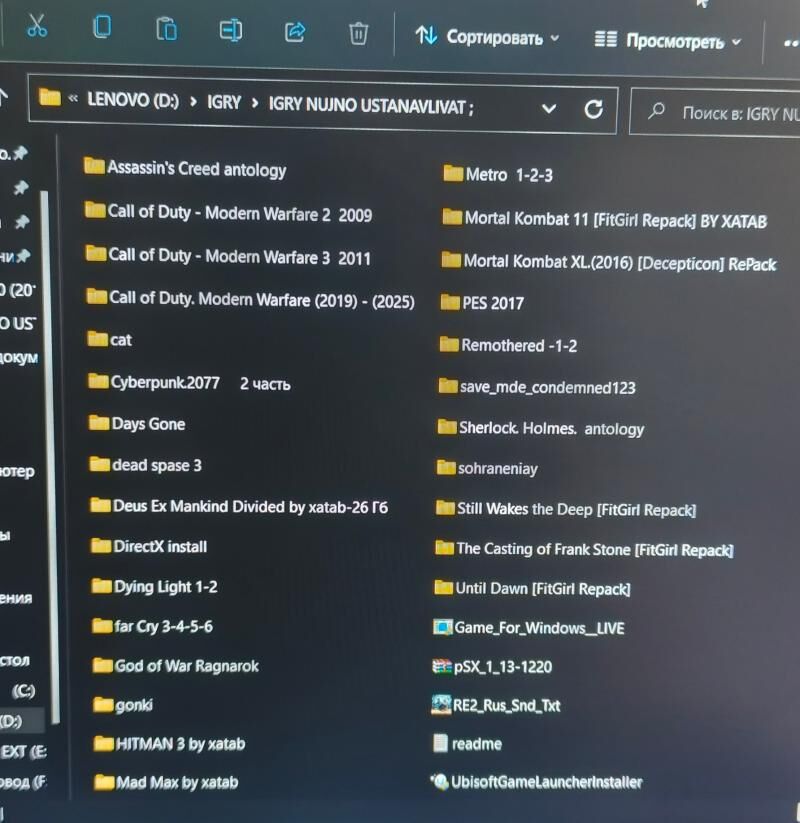Select The Casting of Frank Stone folder
The image size is (800, 823).
point(584,548)
